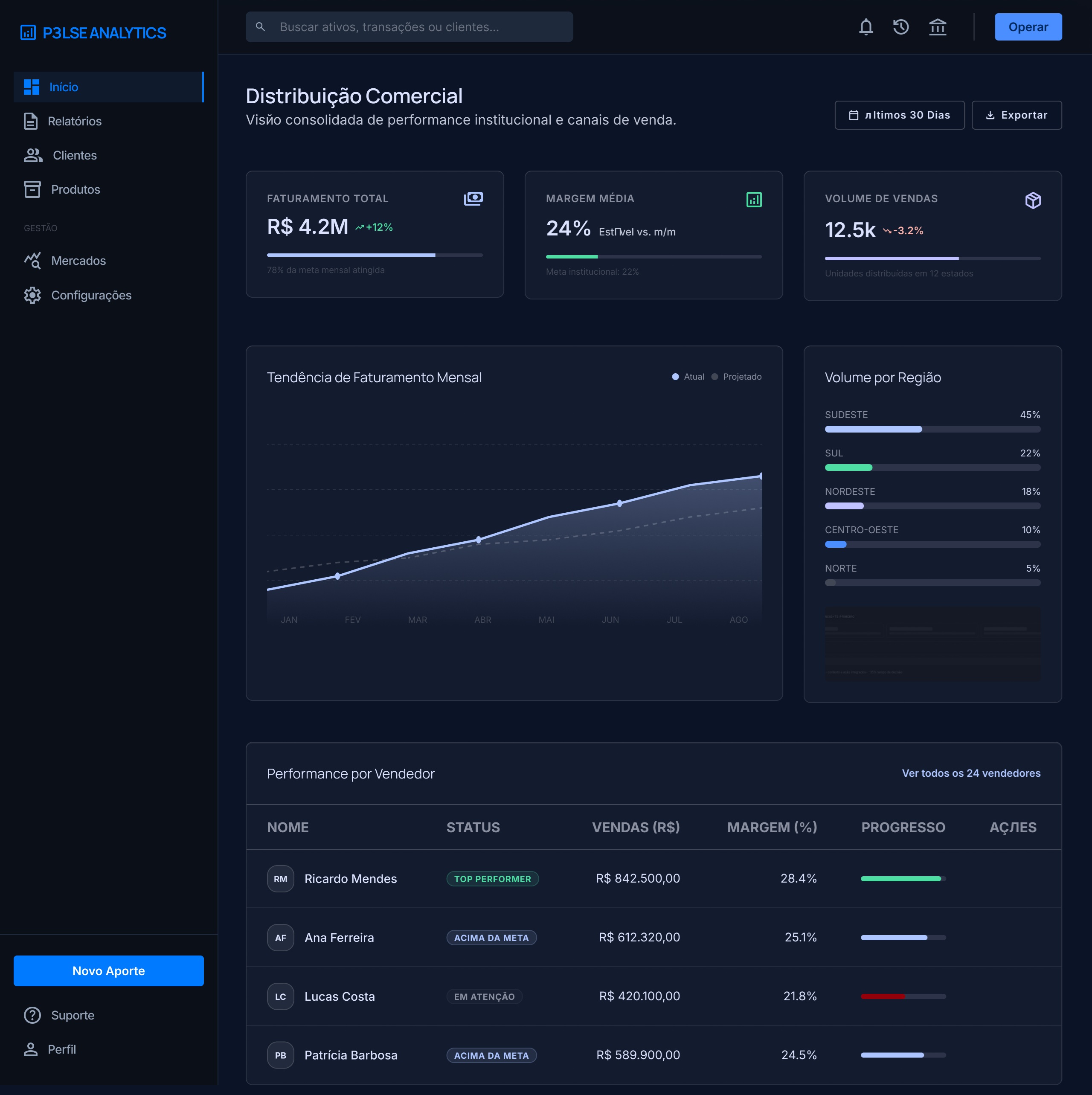Toggle the Projetado series in chart legend

(736, 377)
